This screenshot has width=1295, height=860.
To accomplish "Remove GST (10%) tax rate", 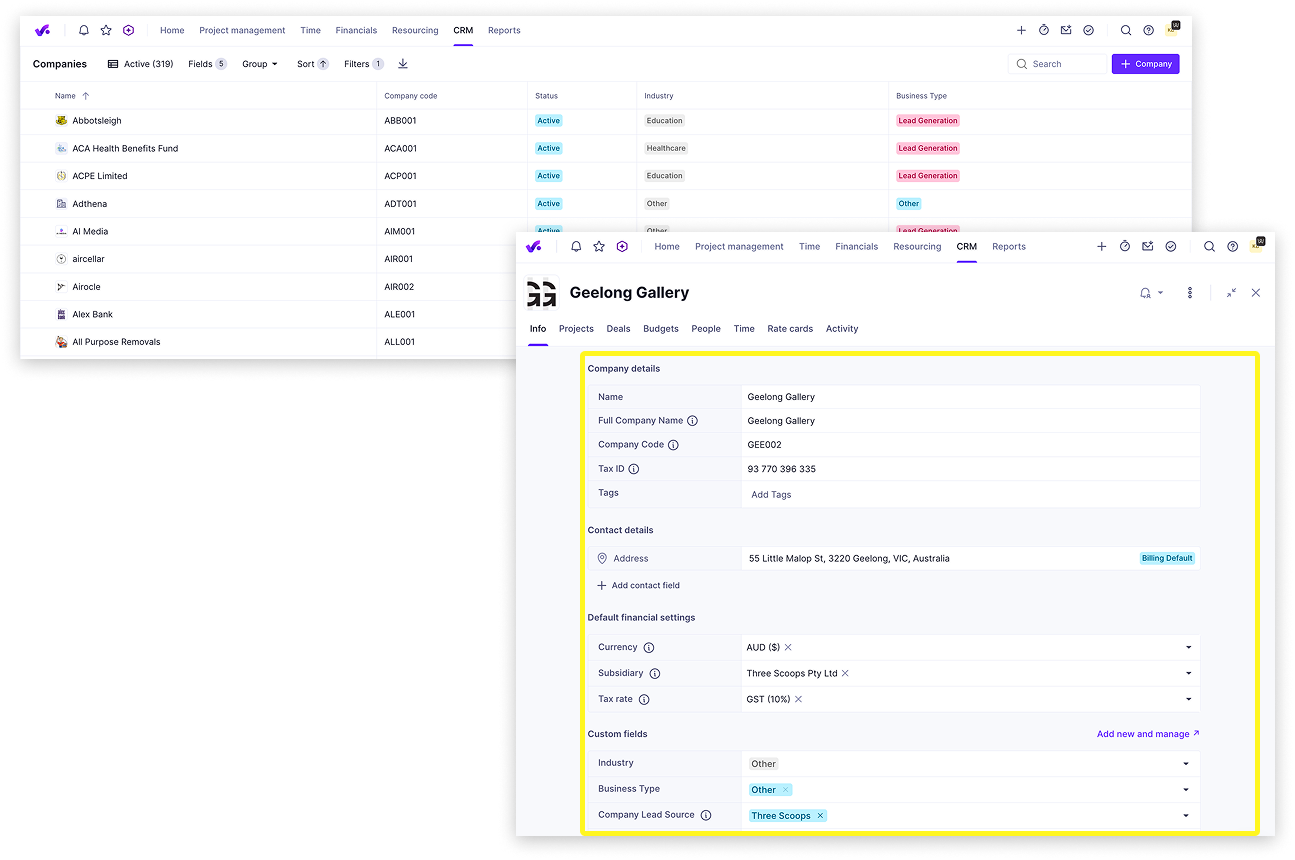I will [x=798, y=699].
